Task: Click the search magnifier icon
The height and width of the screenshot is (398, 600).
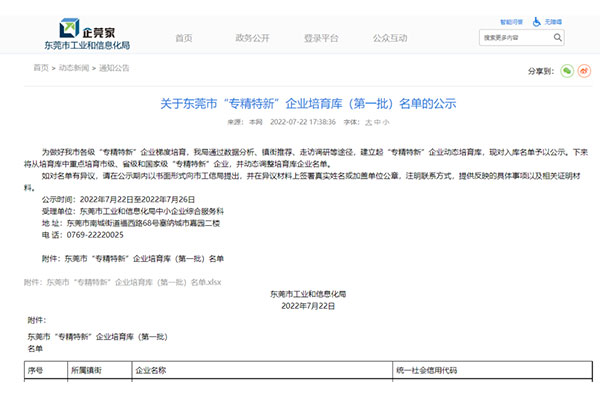Action: tap(558, 38)
